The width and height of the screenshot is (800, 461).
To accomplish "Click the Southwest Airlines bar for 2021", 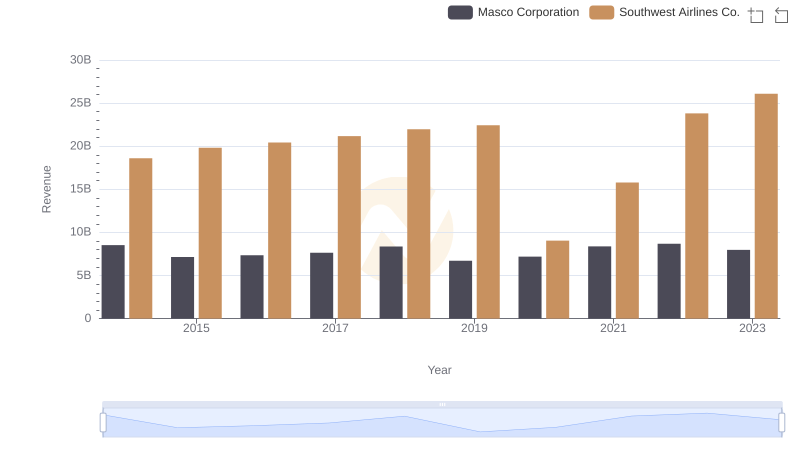I will (x=627, y=250).
